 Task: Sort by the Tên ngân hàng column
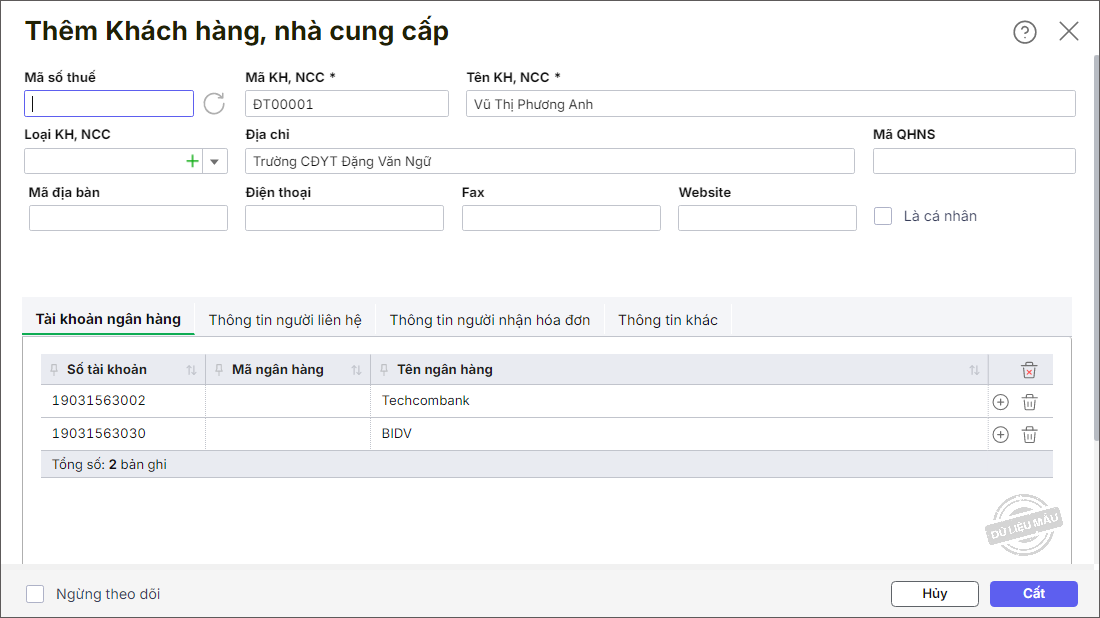974,370
